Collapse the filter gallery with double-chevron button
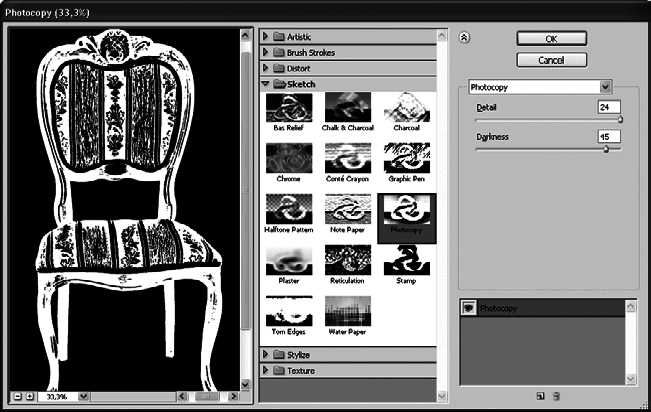This screenshot has width=651, height=412. pyautogui.click(x=464, y=38)
